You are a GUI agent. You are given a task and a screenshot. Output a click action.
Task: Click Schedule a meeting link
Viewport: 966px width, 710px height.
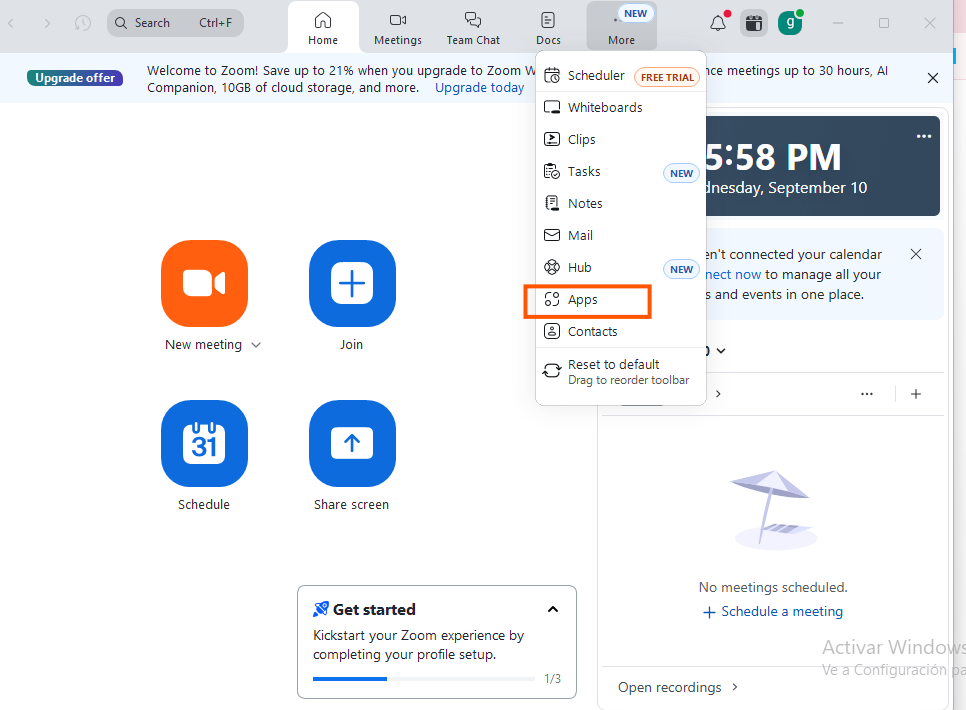(773, 611)
